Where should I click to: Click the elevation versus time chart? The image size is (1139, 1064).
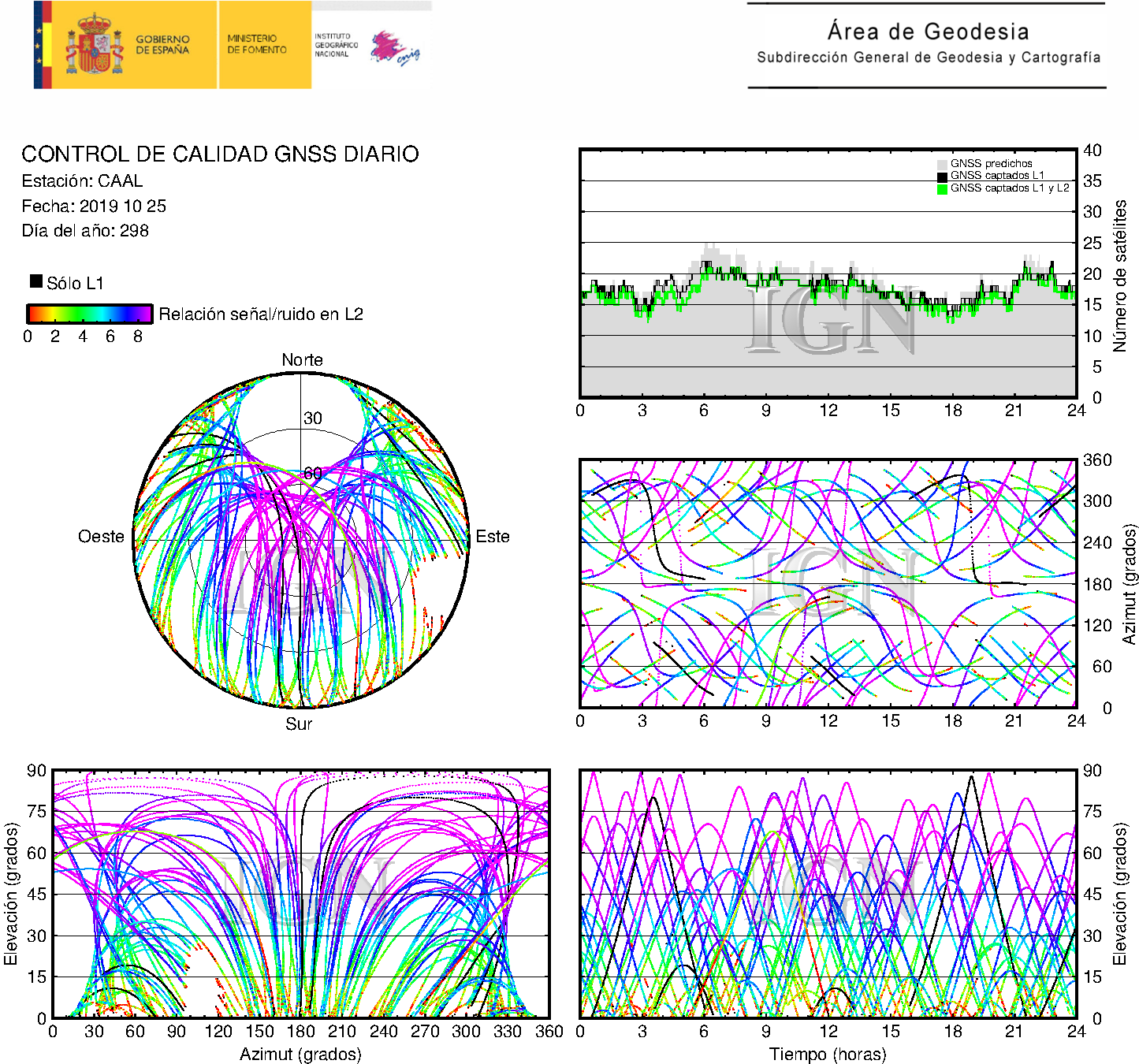(x=828, y=894)
